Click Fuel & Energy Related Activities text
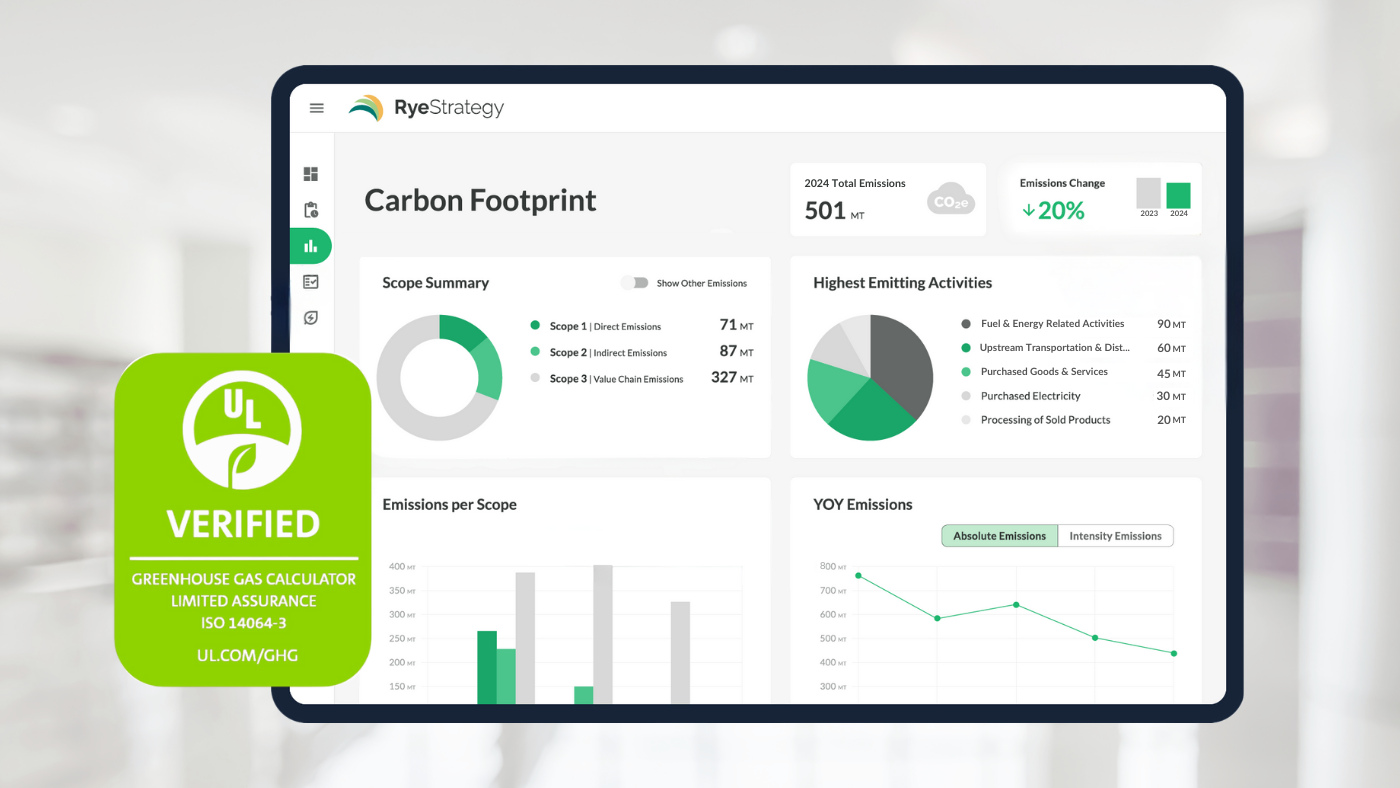The height and width of the screenshot is (788, 1400). pyautogui.click(x=1052, y=324)
